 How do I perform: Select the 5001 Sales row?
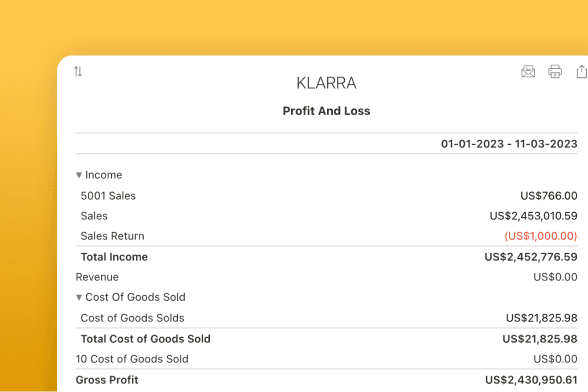coord(326,196)
